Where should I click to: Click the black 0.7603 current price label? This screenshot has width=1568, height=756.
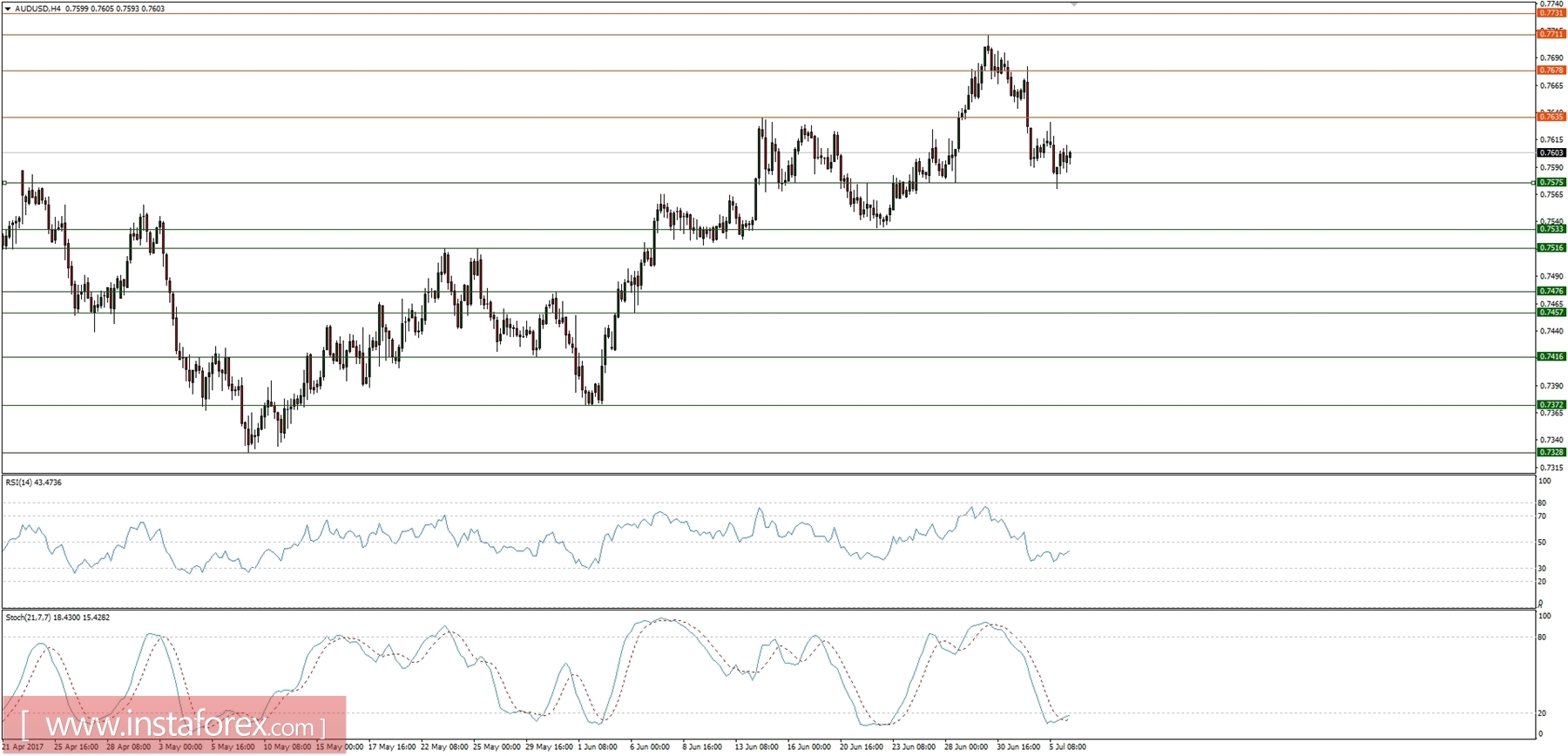pyautogui.click(x=1551, y=153)
